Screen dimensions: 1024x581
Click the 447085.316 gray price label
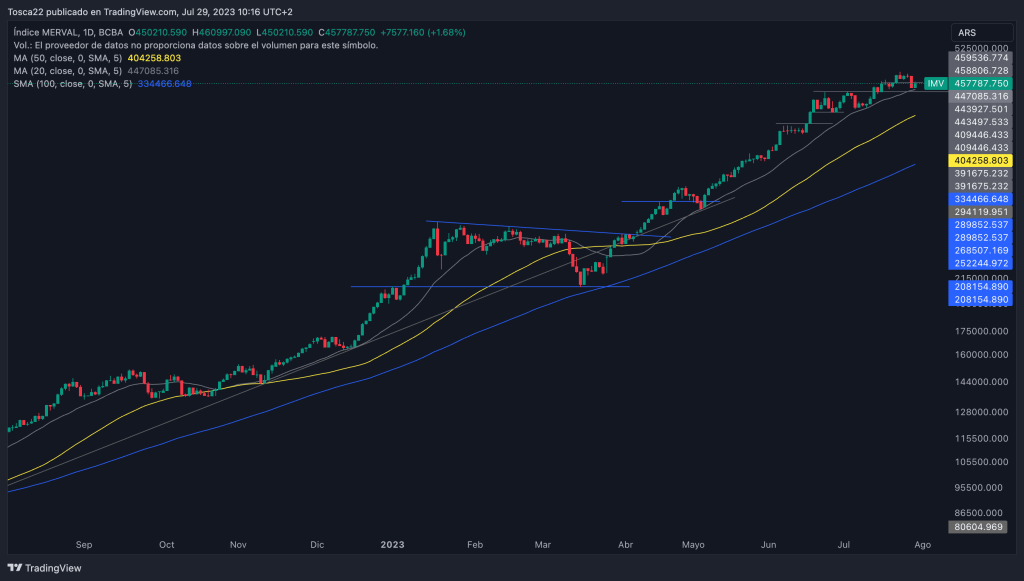pos(980,96)
